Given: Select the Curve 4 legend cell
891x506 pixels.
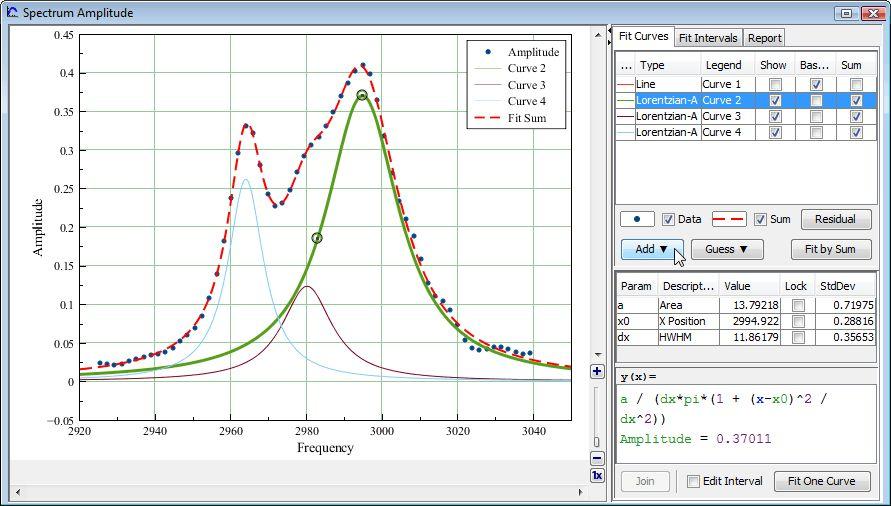Looking at the screenshot, I should (x=727, y=132).
